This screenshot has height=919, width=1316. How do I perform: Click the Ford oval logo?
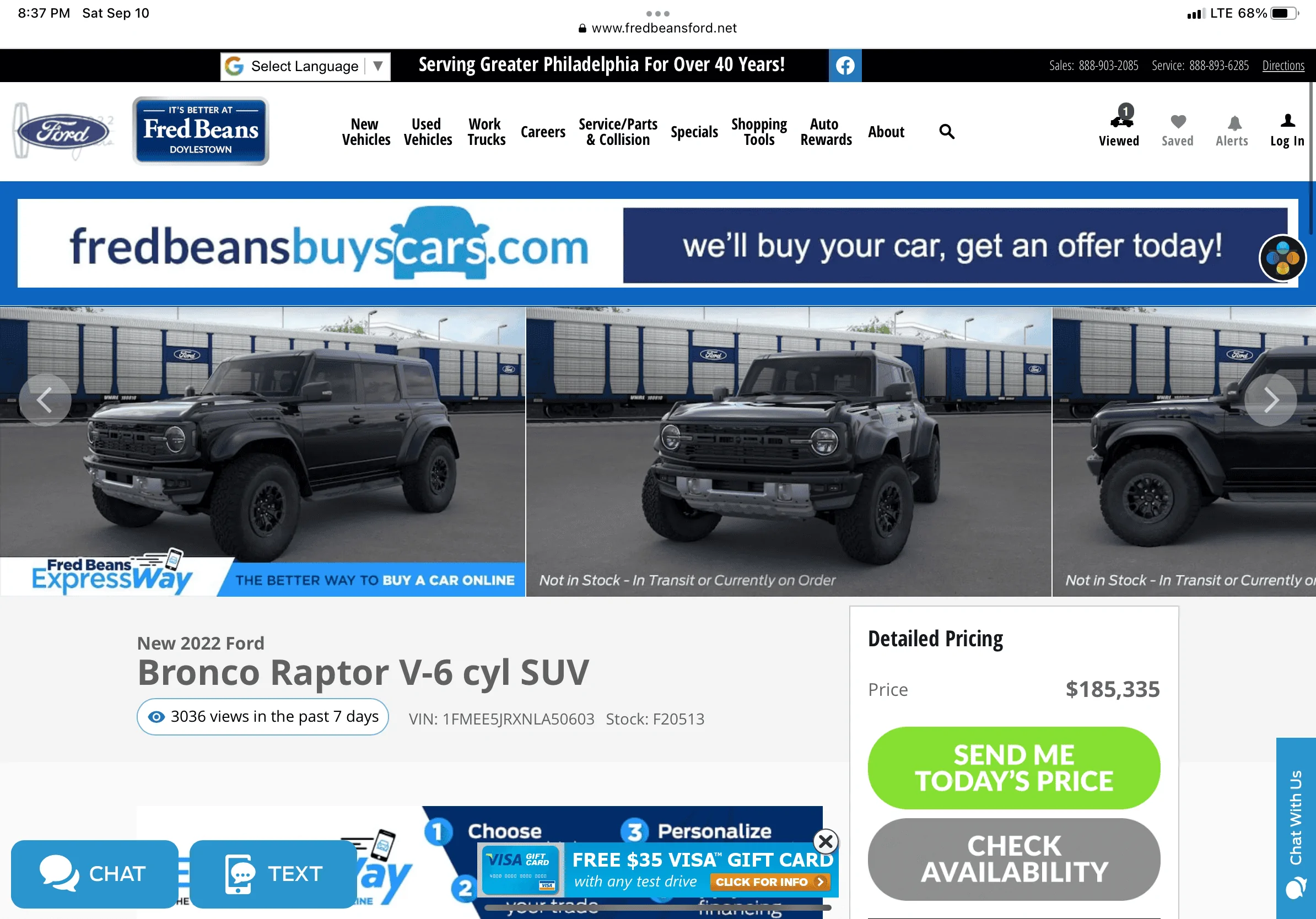(63, 132)
